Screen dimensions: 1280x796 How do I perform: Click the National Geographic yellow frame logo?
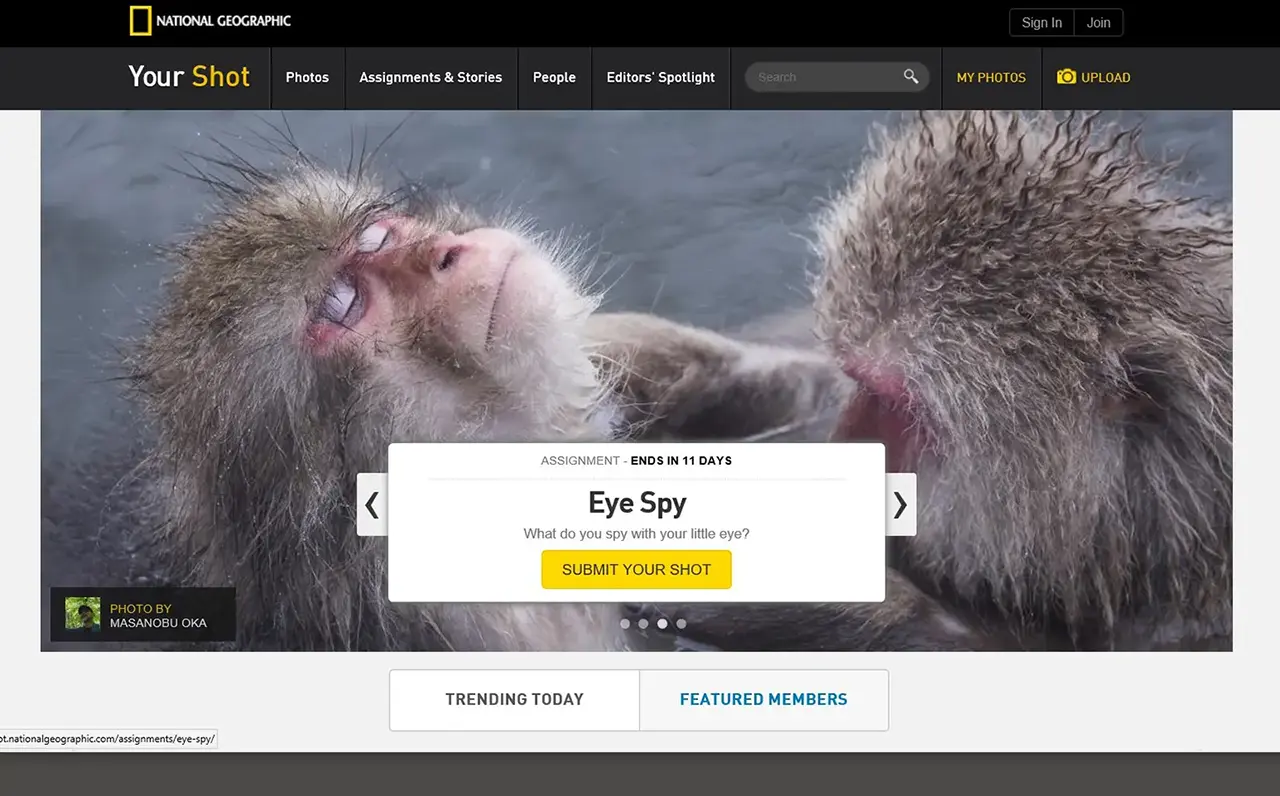tap(141, 21)
